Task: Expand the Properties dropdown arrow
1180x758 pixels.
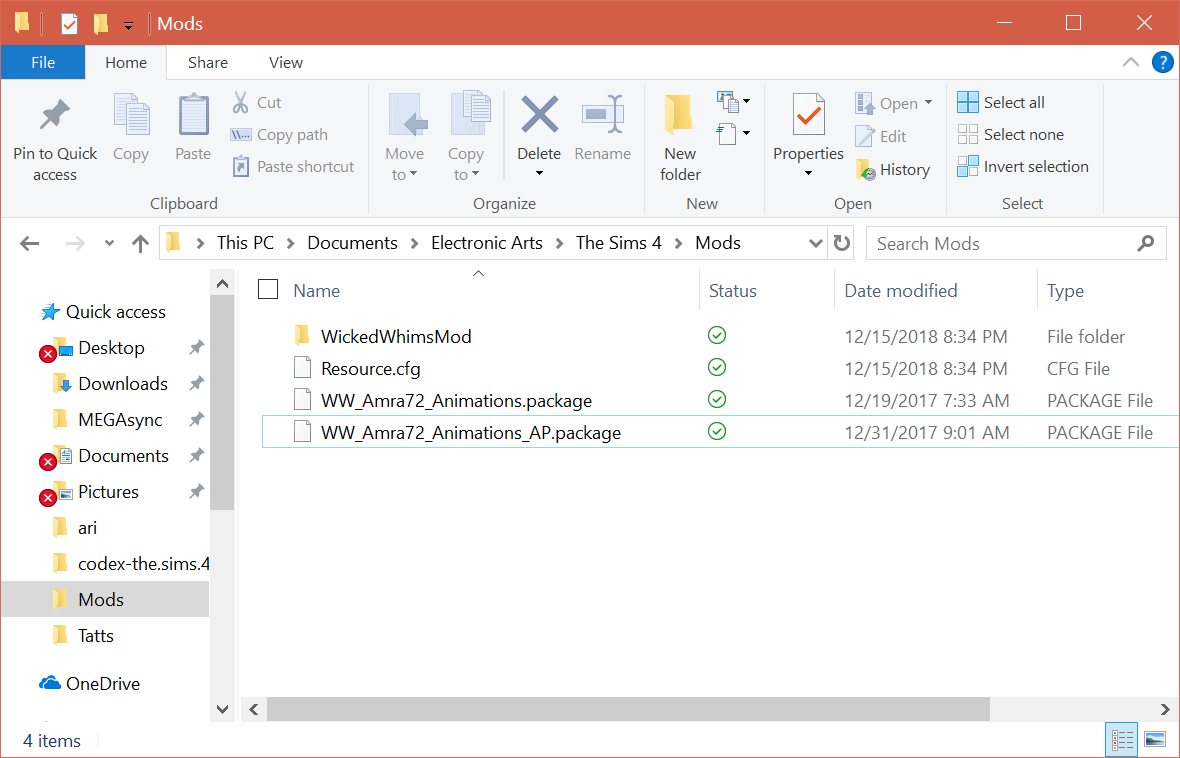Action: [808, 174]
